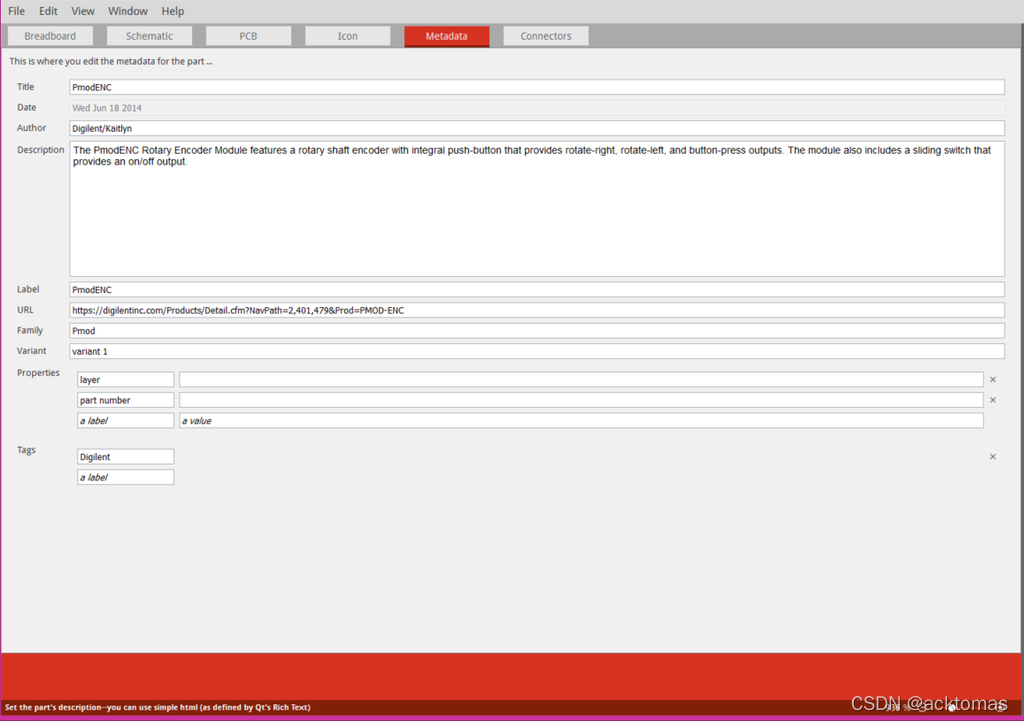Open the Window menu
1024x721 pixels.
(x=128, y=11)
